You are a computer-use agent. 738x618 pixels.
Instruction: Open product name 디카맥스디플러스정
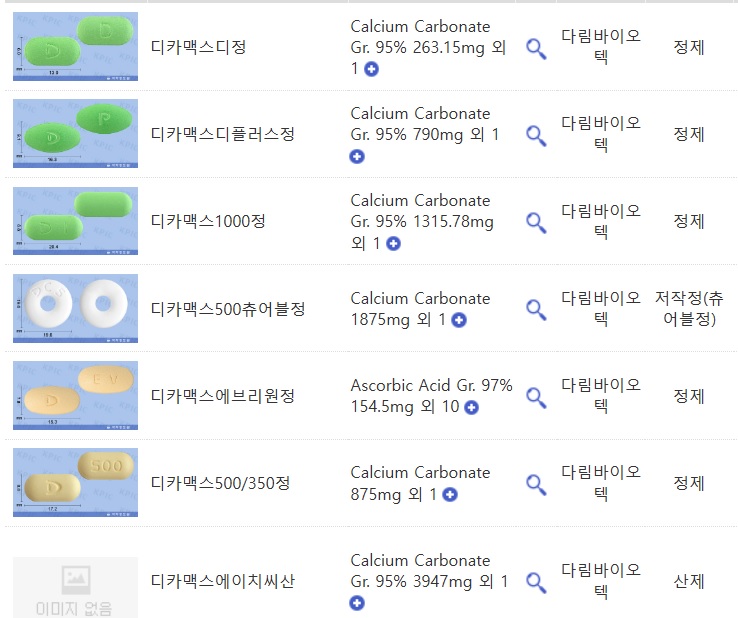click(x=223, y=134)
